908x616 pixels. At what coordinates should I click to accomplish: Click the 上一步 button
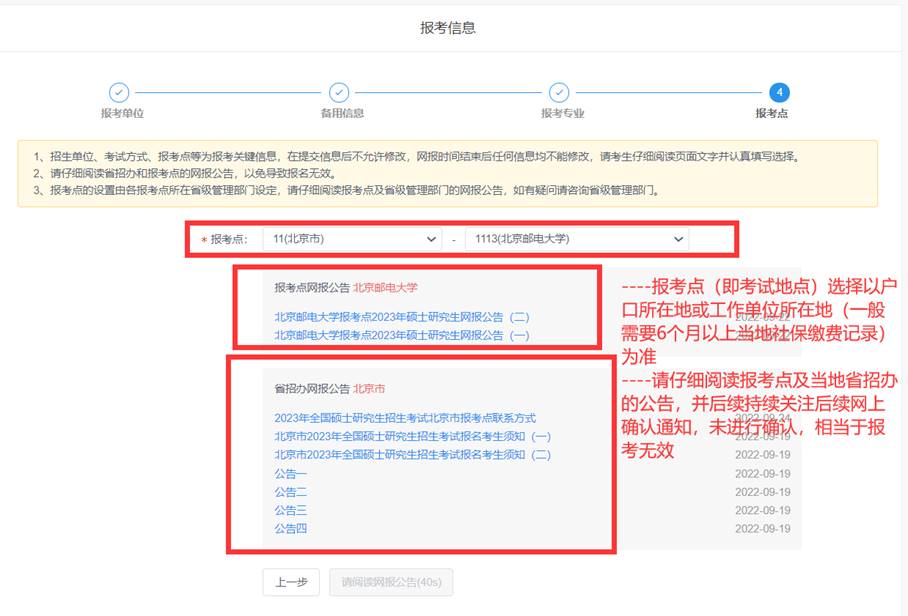(291, 582)
